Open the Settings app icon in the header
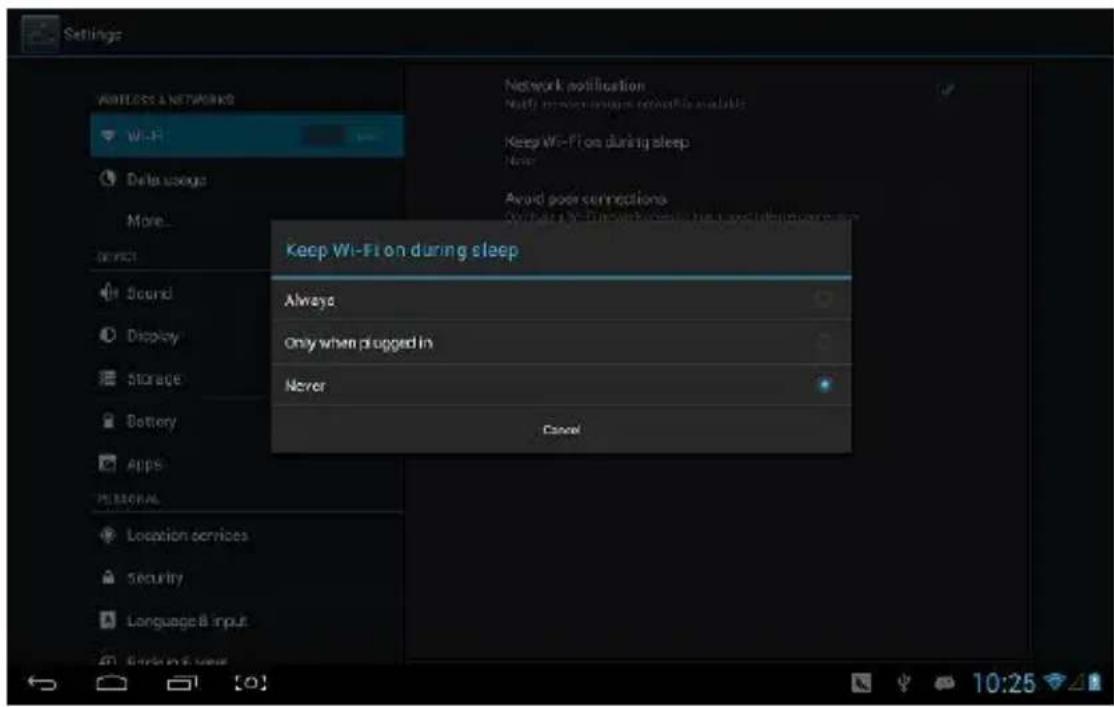This screenshot has height=707, width=1114. [x=40, y=33]
